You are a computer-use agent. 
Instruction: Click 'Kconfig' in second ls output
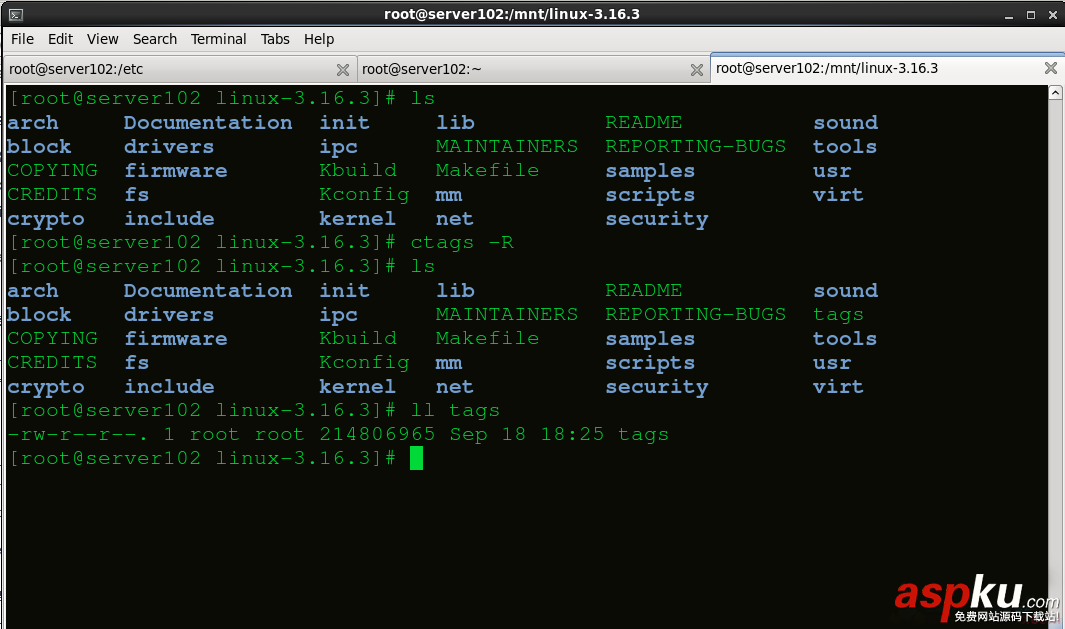[x=364, y=363]
